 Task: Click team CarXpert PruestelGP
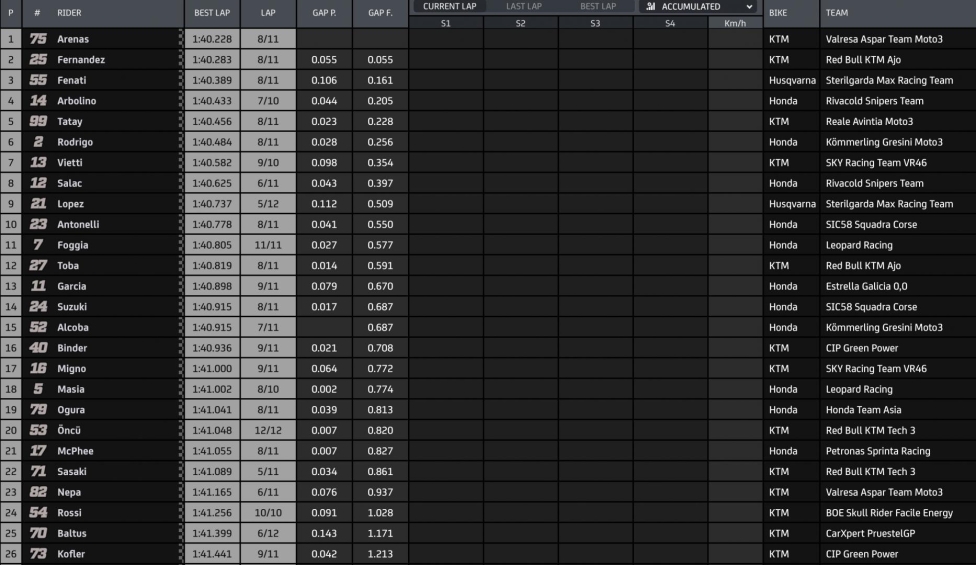coord(870,533)
